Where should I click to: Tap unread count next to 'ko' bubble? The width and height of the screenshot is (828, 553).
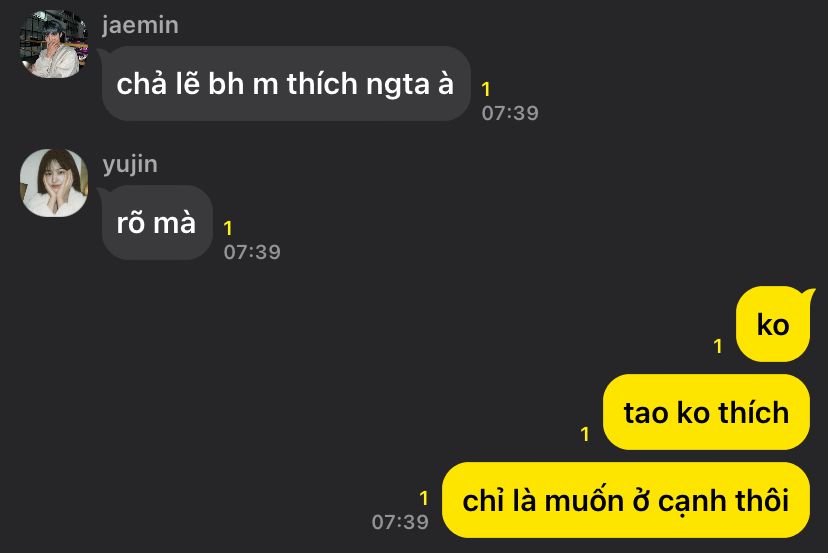[718, 346]
